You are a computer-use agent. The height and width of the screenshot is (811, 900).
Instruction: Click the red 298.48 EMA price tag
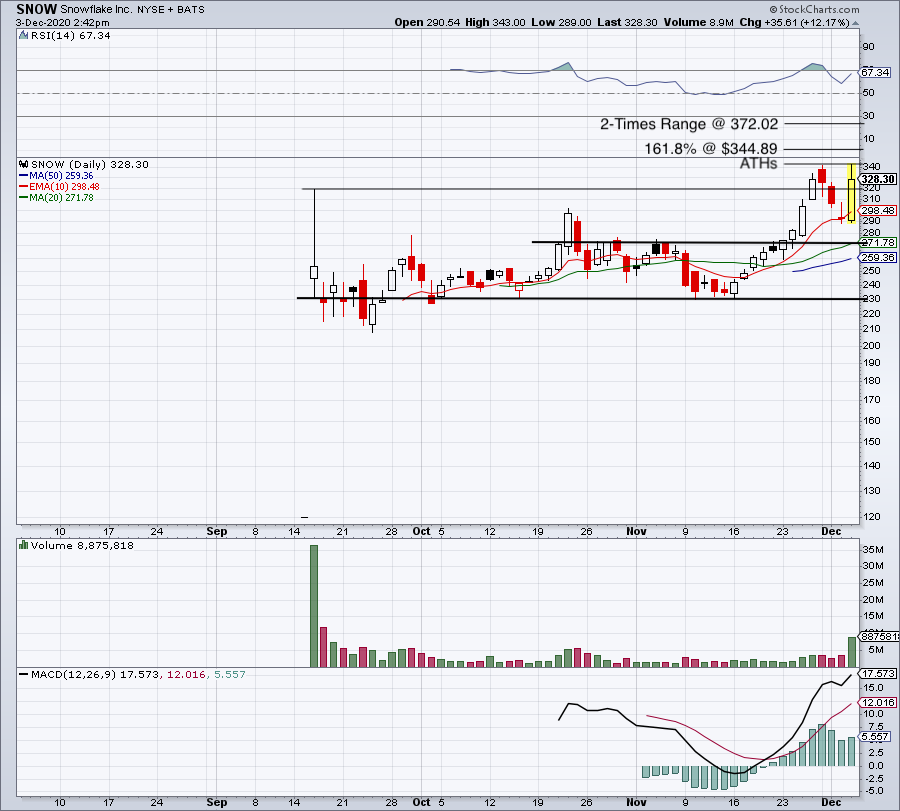coord(878,211)
